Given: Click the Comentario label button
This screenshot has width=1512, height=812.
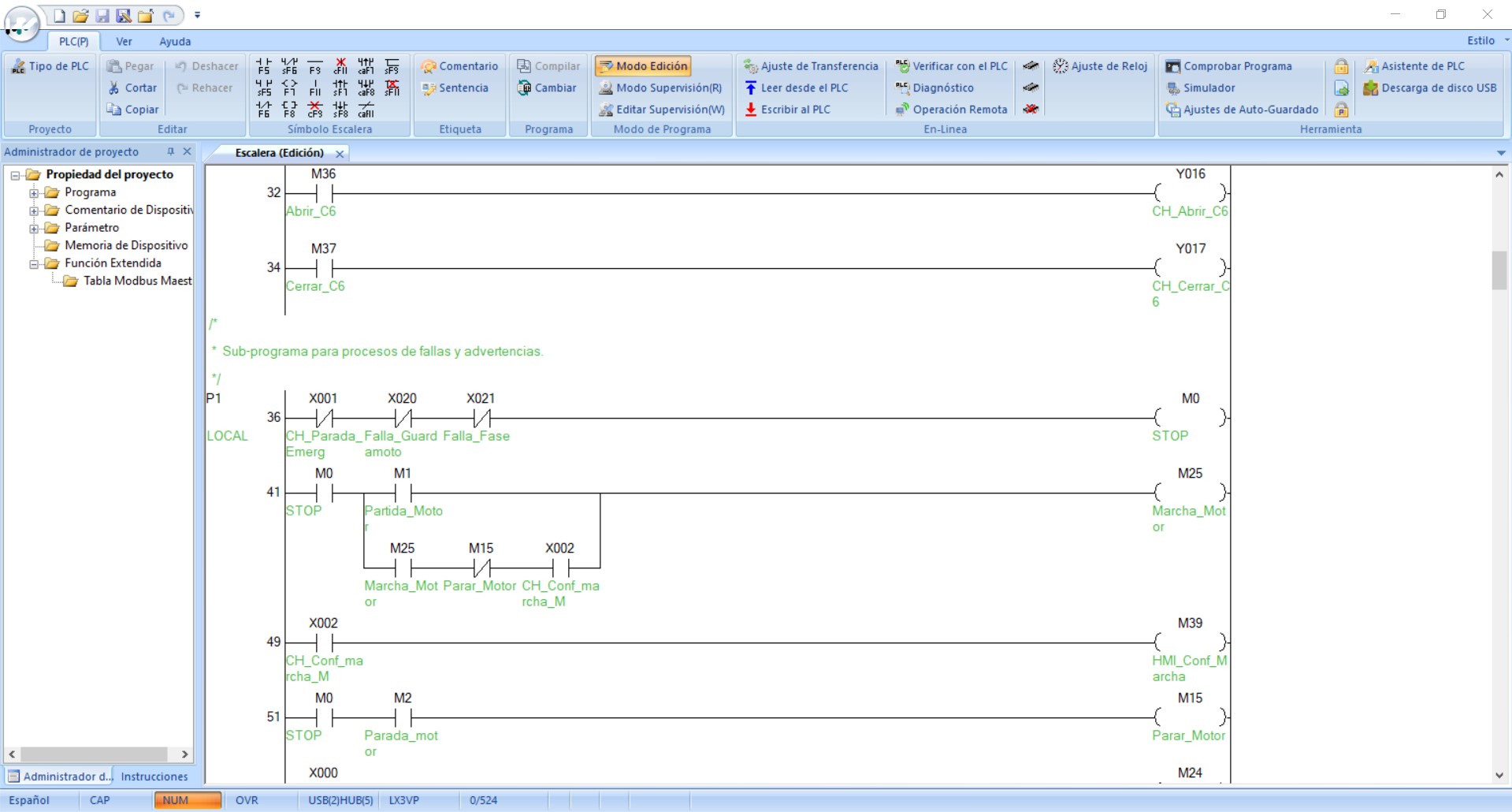Looking at the screenshot, I should pos(459,66).
